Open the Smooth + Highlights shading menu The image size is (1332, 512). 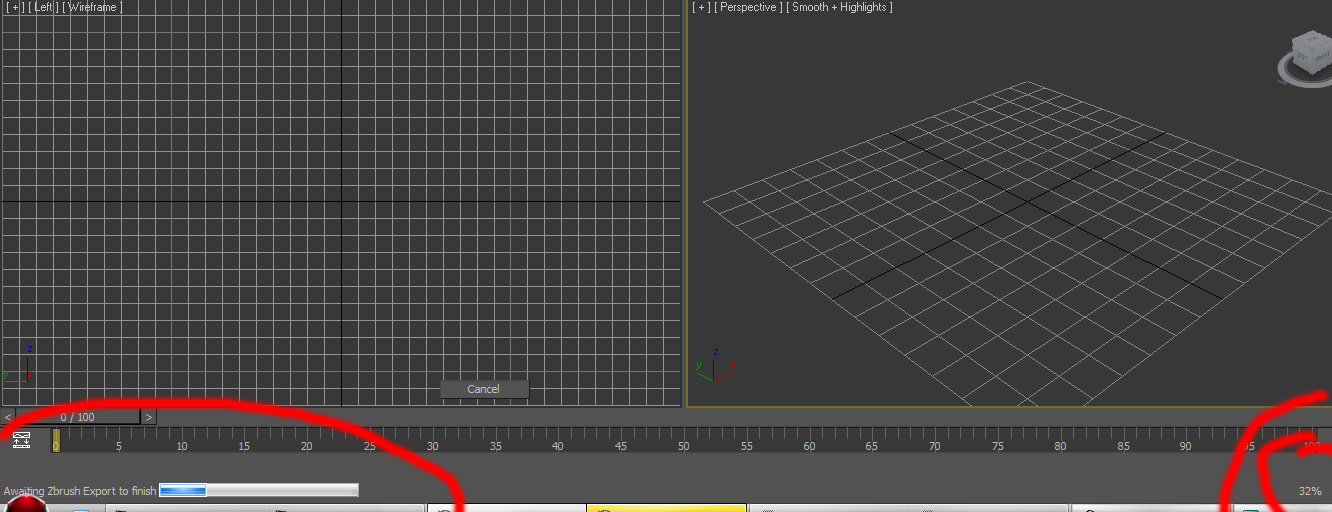[x=839, y=8]
